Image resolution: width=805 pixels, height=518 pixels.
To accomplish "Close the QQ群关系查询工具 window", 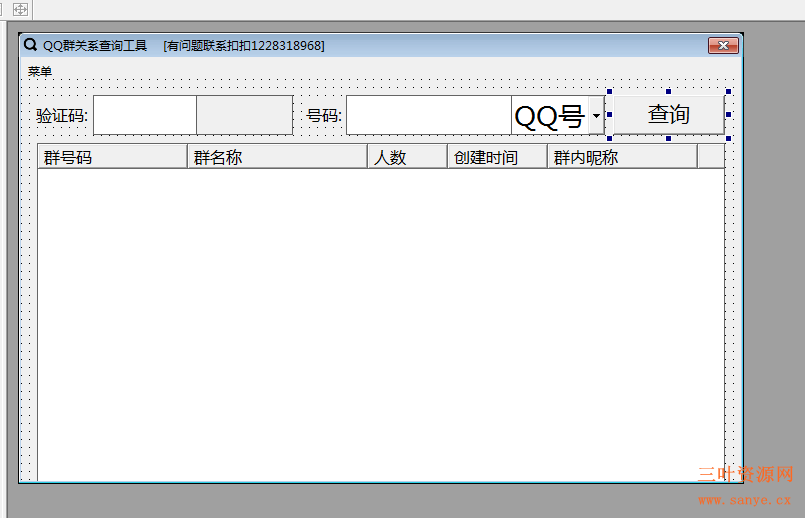I will coord(723,45).
